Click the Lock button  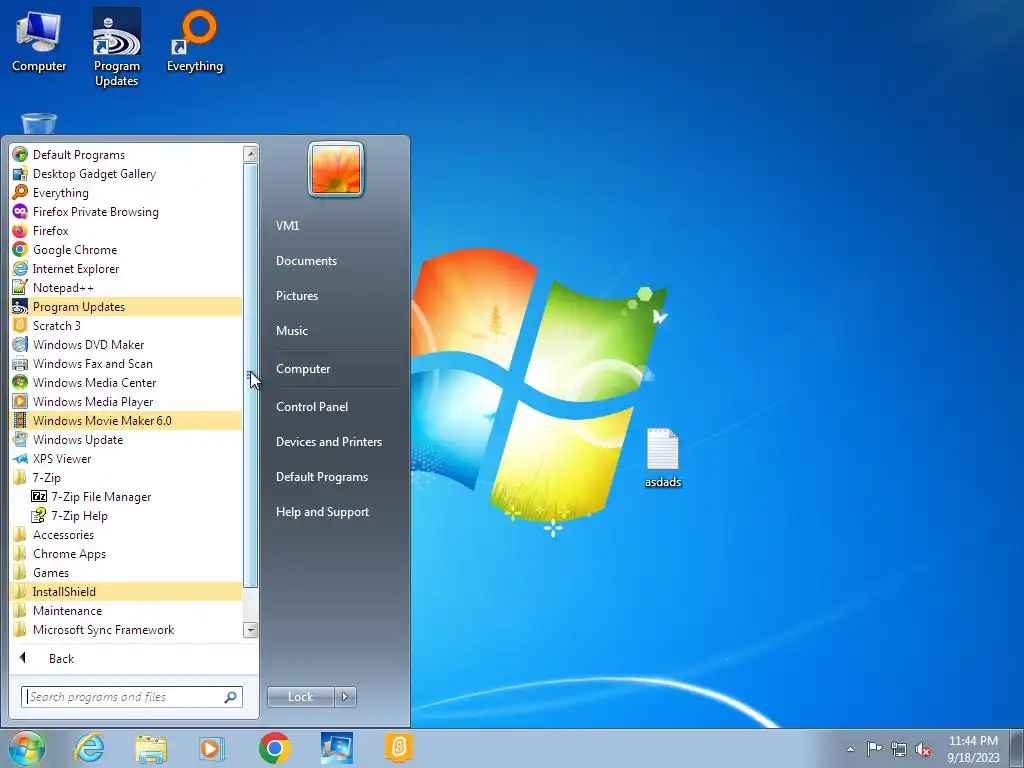click(300, 697)
